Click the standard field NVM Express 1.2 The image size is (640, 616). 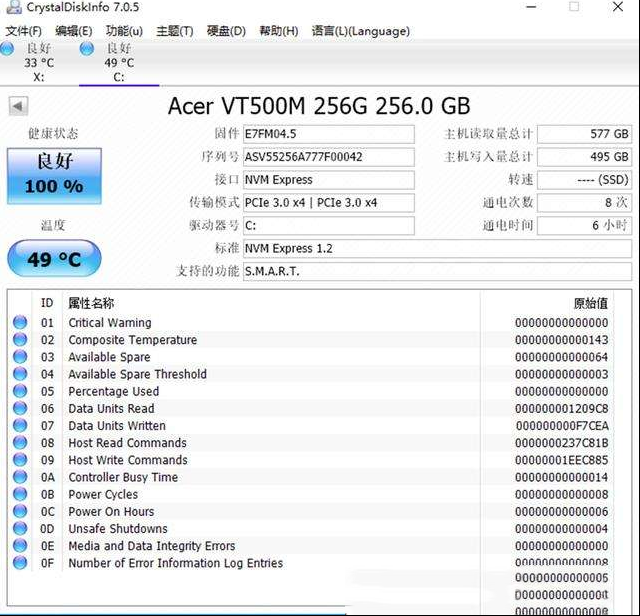point(437,249)
